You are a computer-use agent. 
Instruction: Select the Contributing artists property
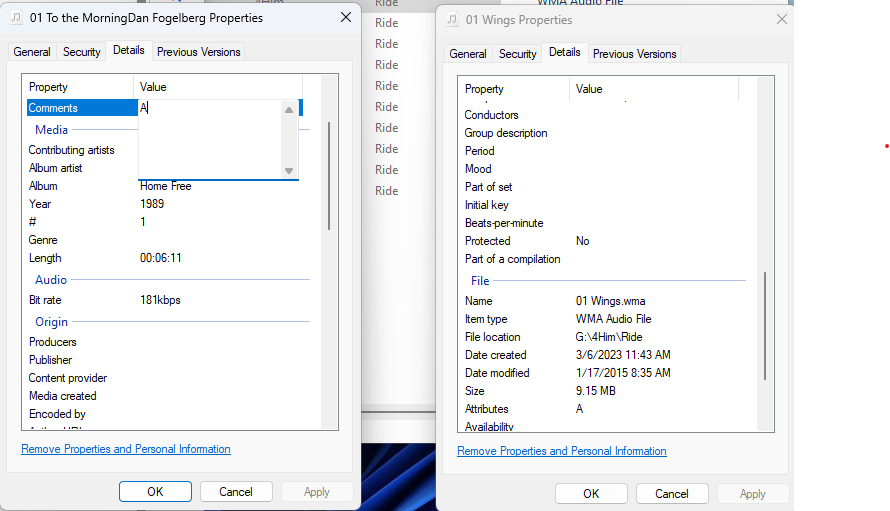coord(72,150)
